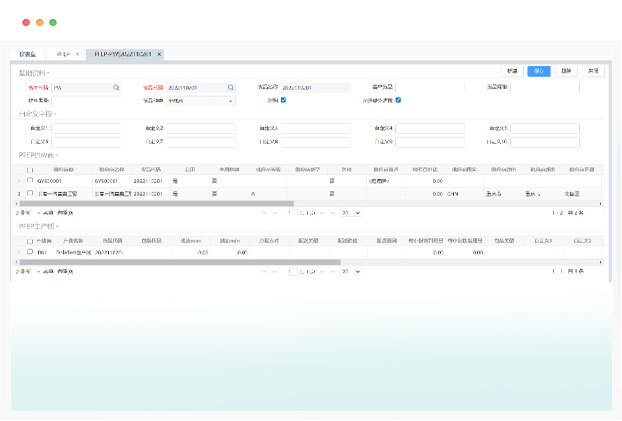Click page number box in PFEP生产线 pager
The height and width of the screenshot is (421, 622).
click(x=292, y=272)
